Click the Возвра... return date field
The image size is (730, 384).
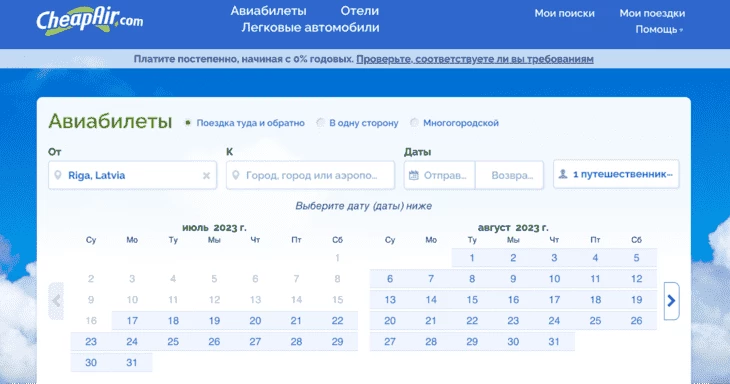pyautogui.click(x=509, y=175)
